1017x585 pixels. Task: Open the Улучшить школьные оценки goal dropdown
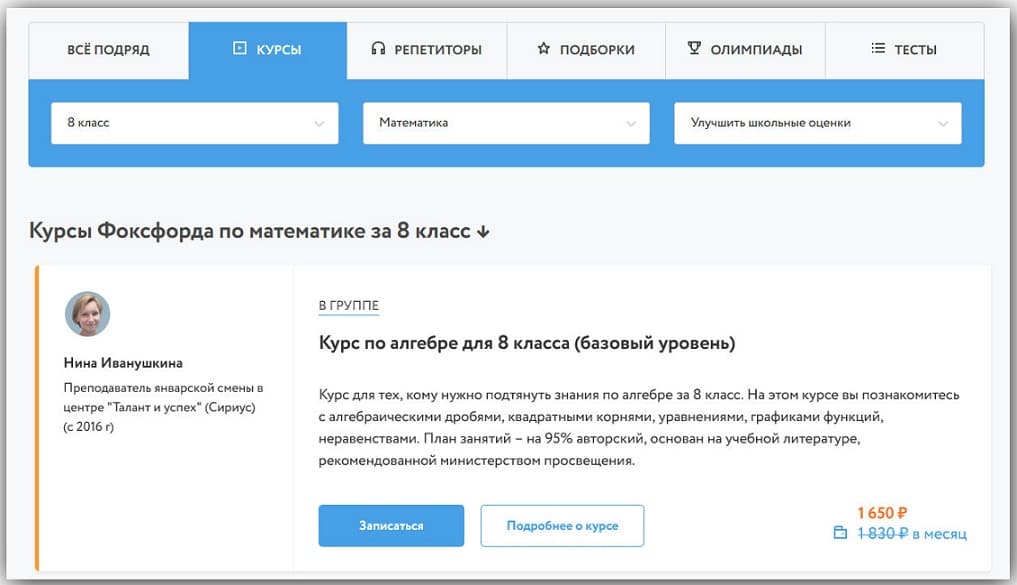(818, 123)
